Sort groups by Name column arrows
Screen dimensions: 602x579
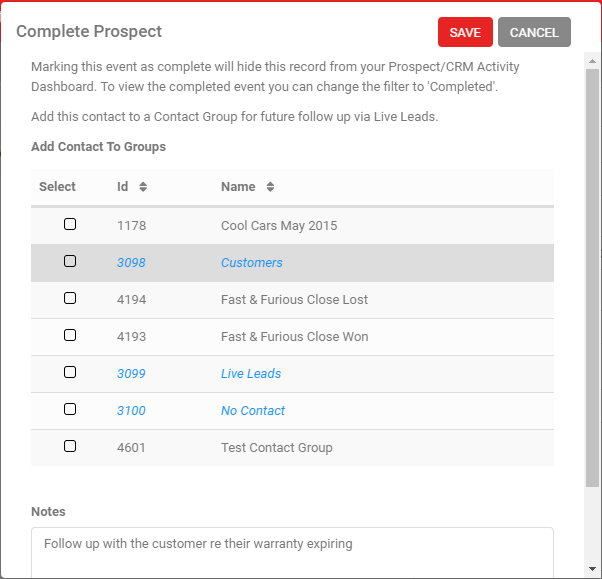click(x=270, y=187)
